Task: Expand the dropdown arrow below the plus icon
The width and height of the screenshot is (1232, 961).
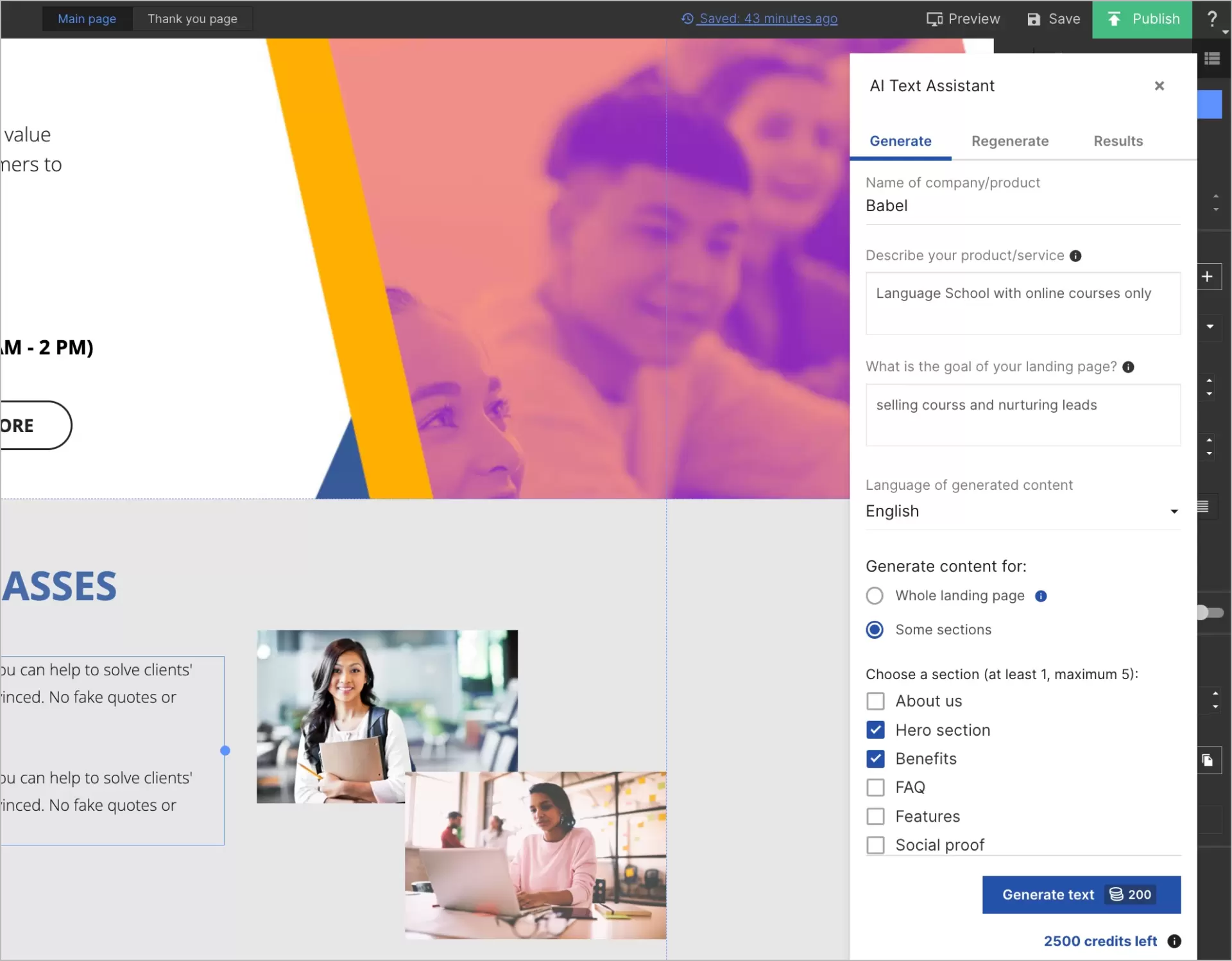Action: coord(1210,327)
